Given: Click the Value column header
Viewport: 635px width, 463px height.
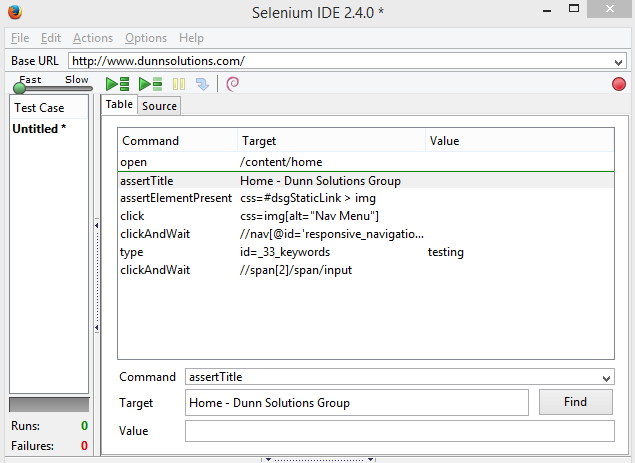Looking at the screenshot, I should point(520,141).
